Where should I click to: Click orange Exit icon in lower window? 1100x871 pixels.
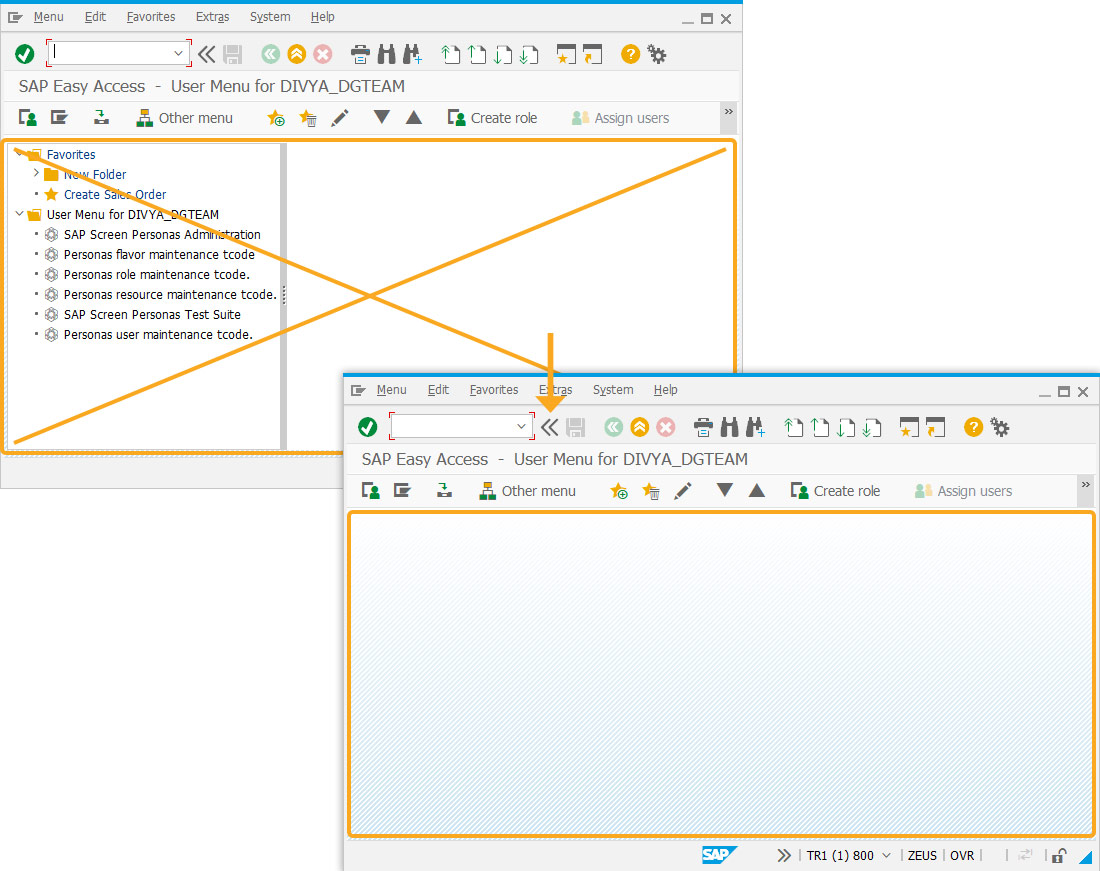(640, 427)
